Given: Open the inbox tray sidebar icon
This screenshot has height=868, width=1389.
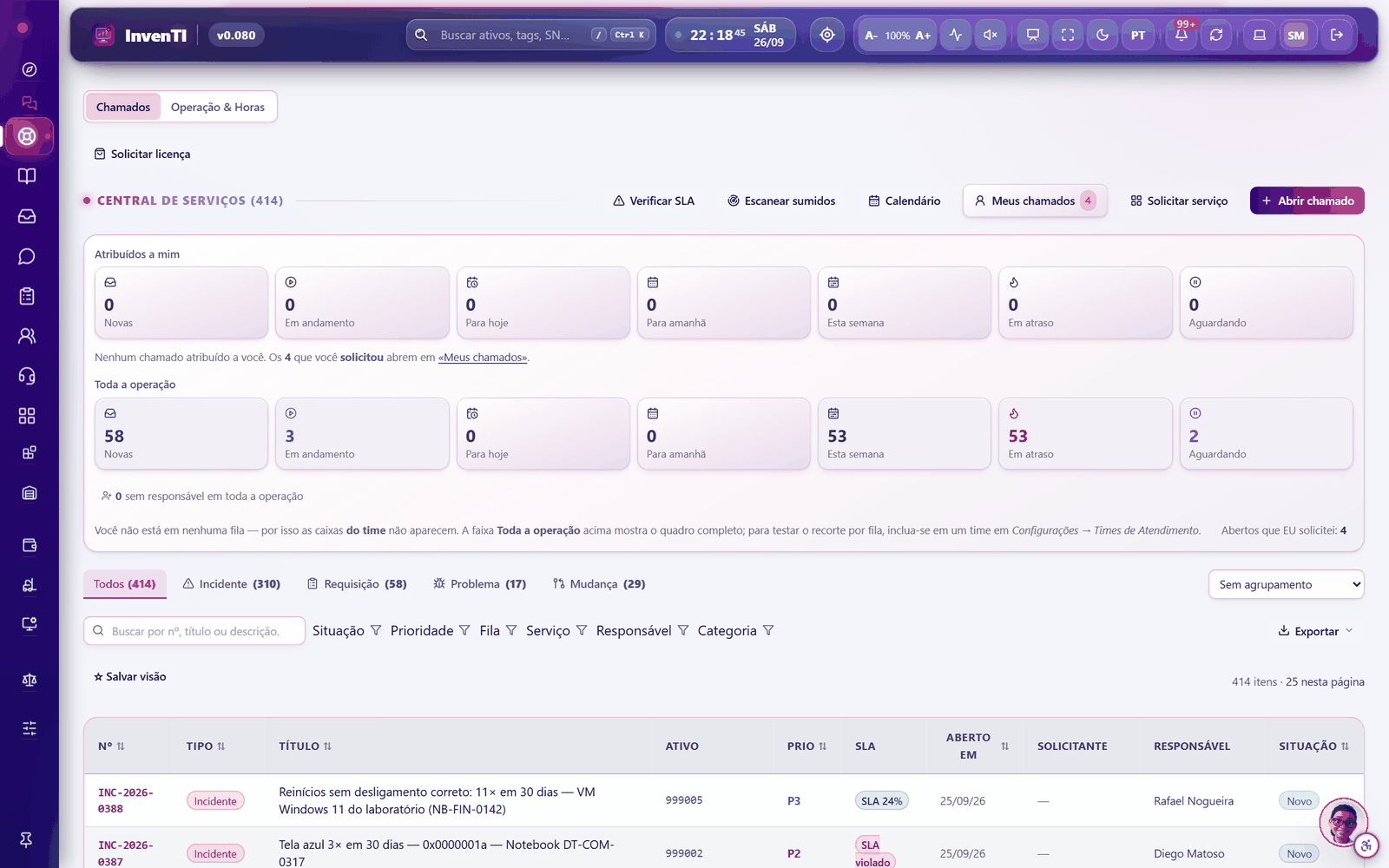Looking at the screenshot, I should coord(28,216).
